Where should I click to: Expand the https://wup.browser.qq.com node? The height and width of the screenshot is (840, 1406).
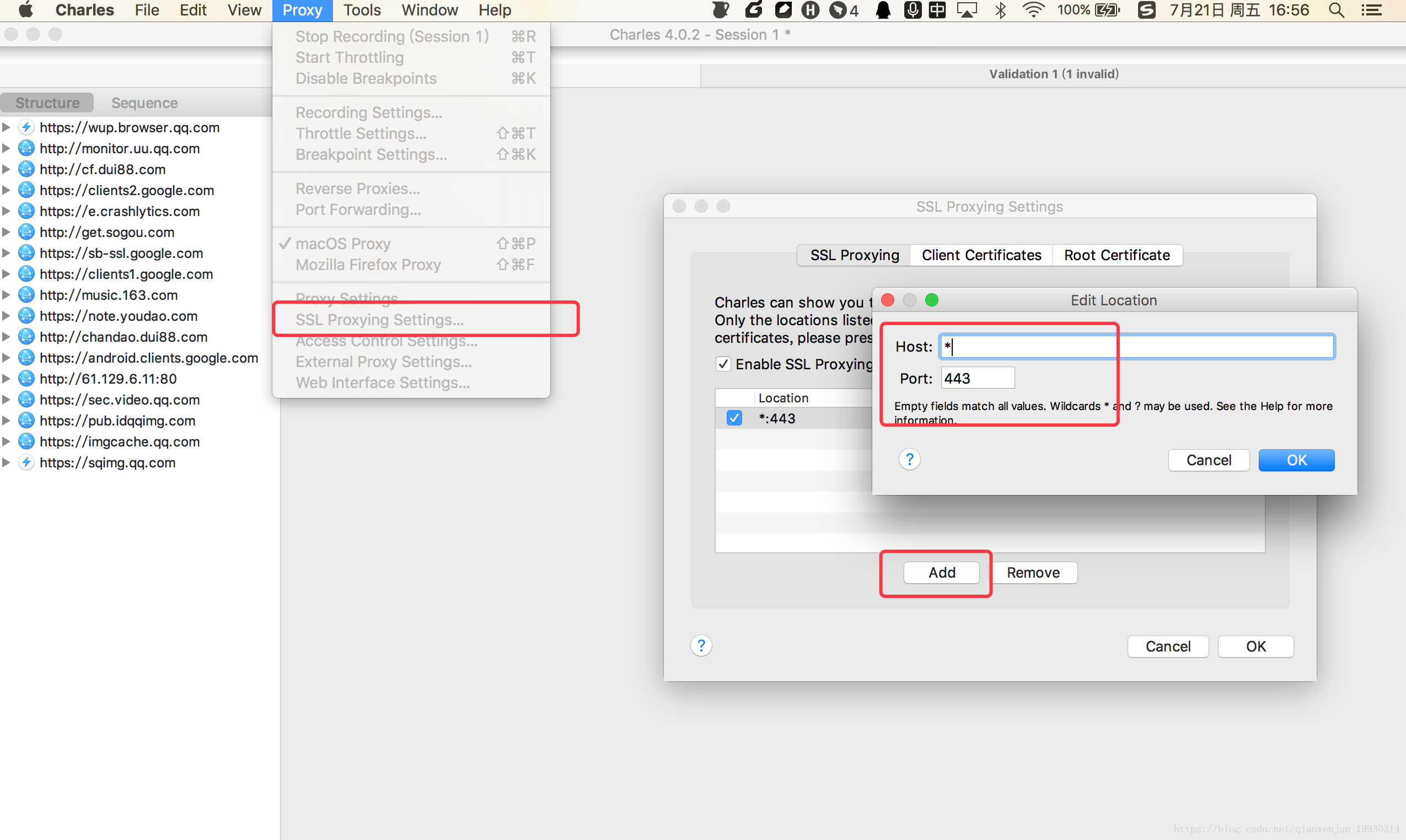coord(6,127)
